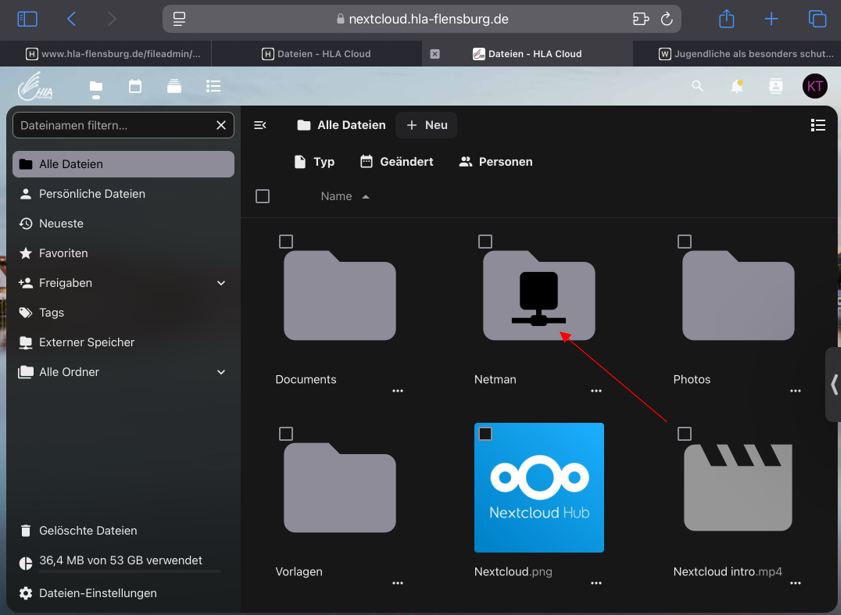The image size is (841, 615).
Task: Open actions menu for Photos folder
Action: coord(795,391)
